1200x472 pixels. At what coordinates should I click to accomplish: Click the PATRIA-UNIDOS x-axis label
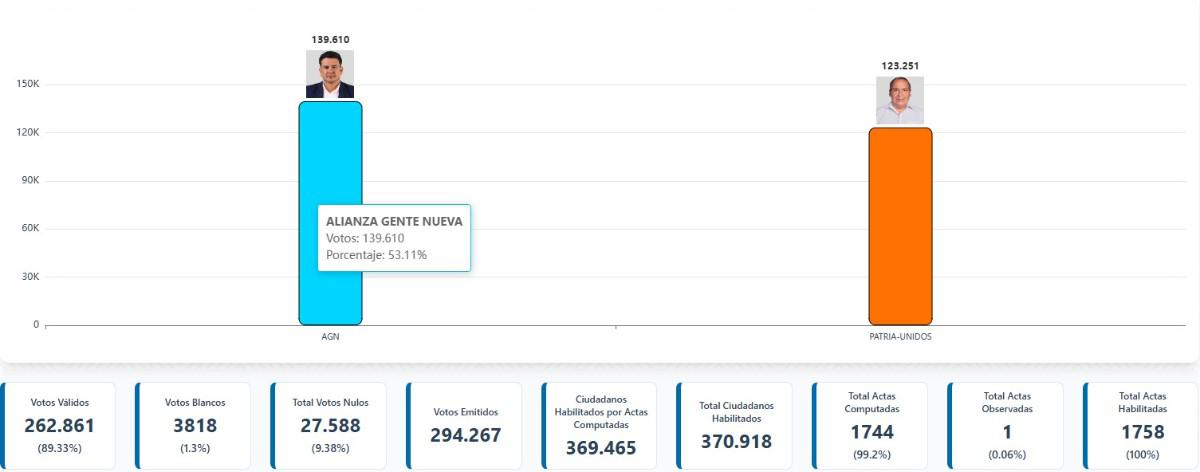tap(900, 337)
